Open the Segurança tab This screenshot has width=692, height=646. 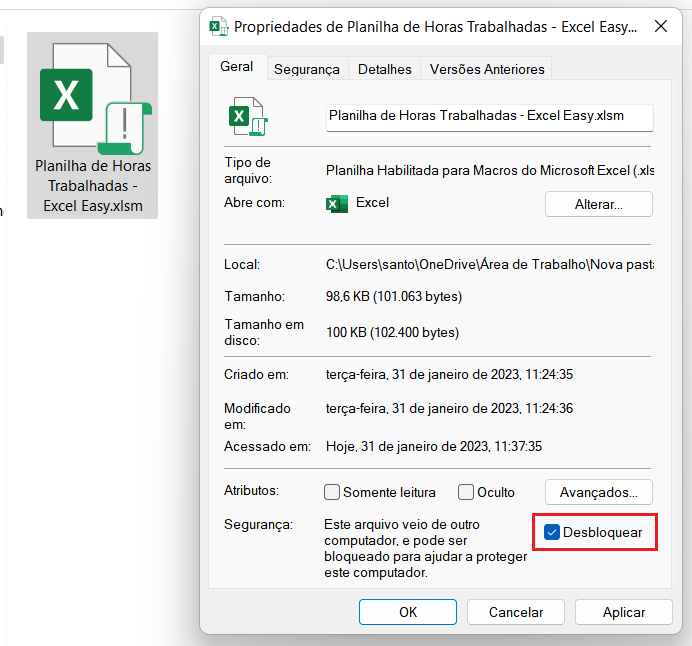pos(307,69)
